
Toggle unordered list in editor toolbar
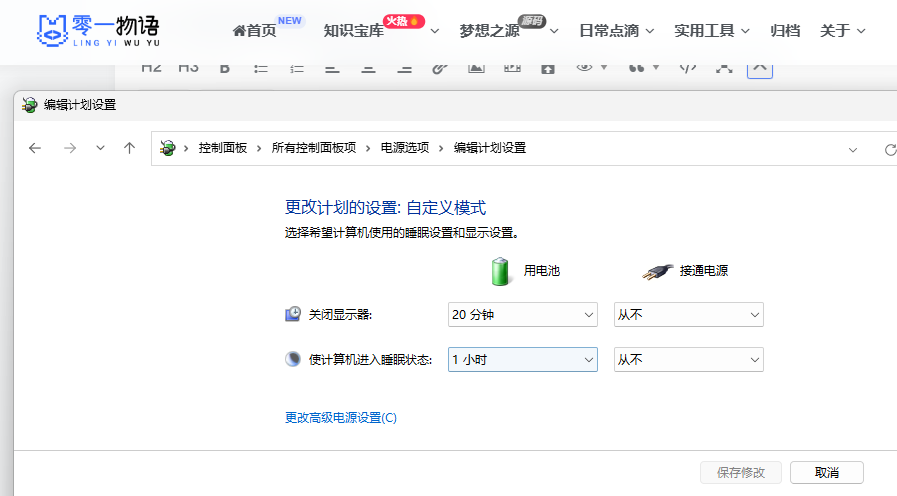pos(261,68)
